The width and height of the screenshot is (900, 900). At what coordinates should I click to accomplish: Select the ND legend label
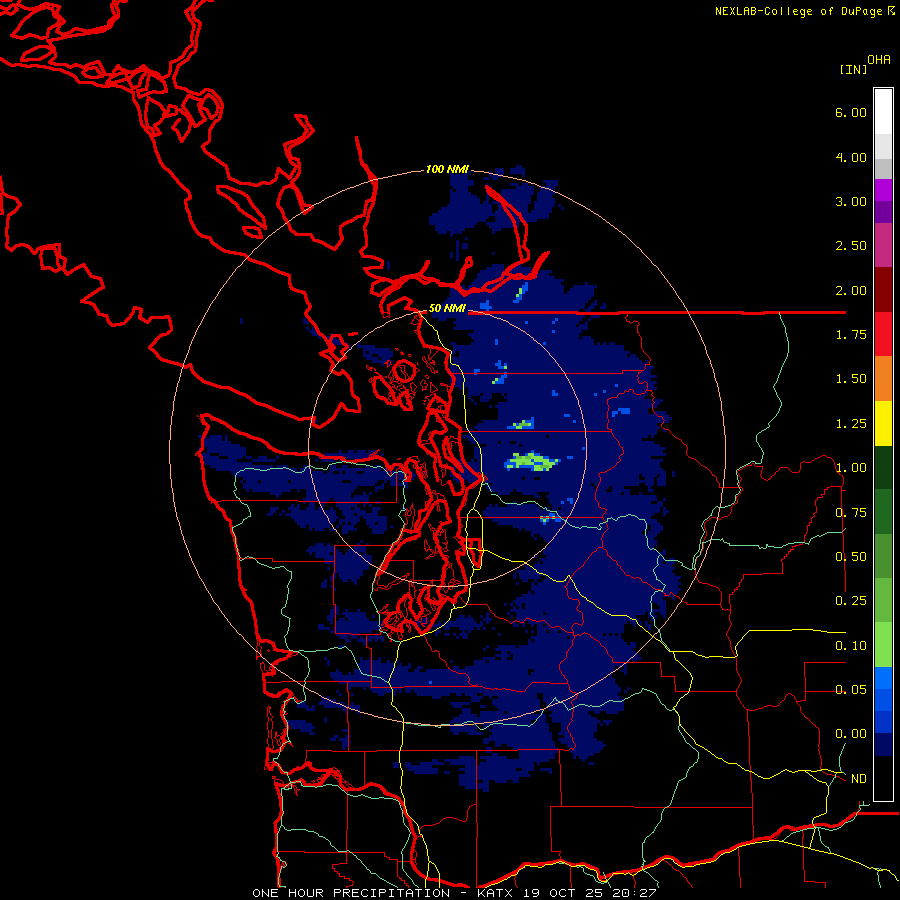coord(859,779)
